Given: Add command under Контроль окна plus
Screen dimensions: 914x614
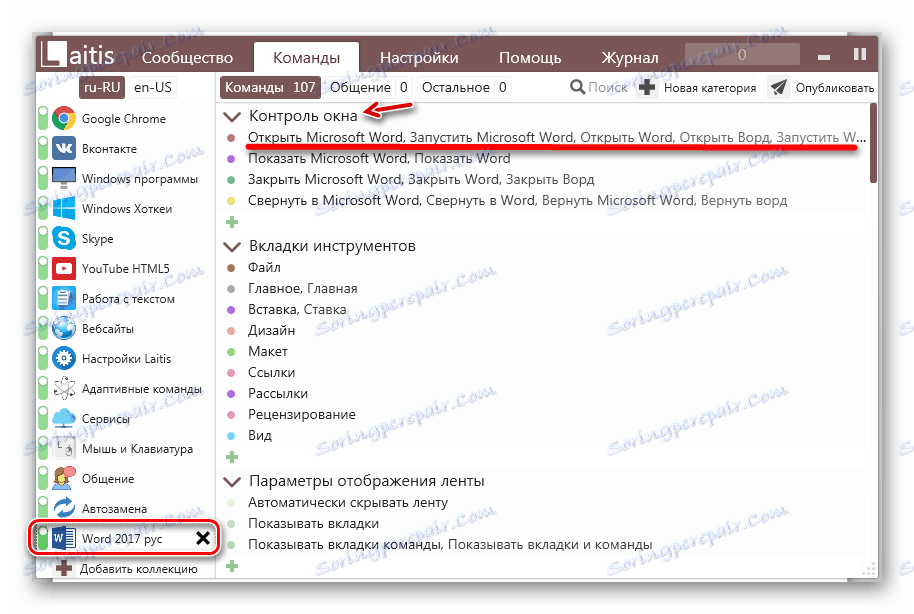Looking at the screenshot, I should click(232, 222).
